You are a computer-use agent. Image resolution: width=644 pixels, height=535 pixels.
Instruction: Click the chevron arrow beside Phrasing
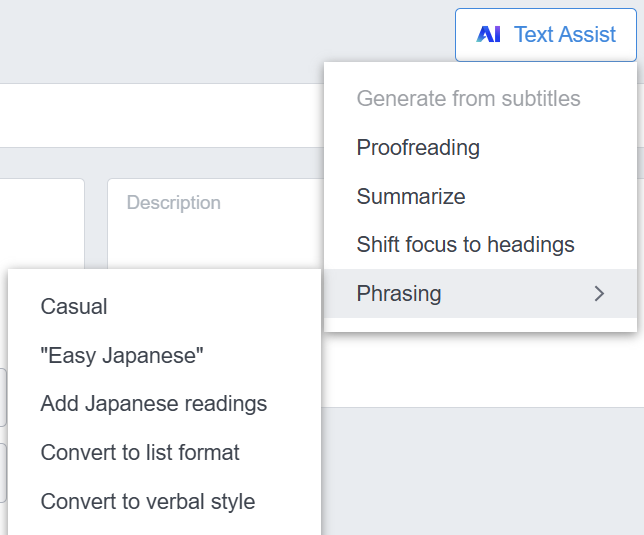coord(599,294)
